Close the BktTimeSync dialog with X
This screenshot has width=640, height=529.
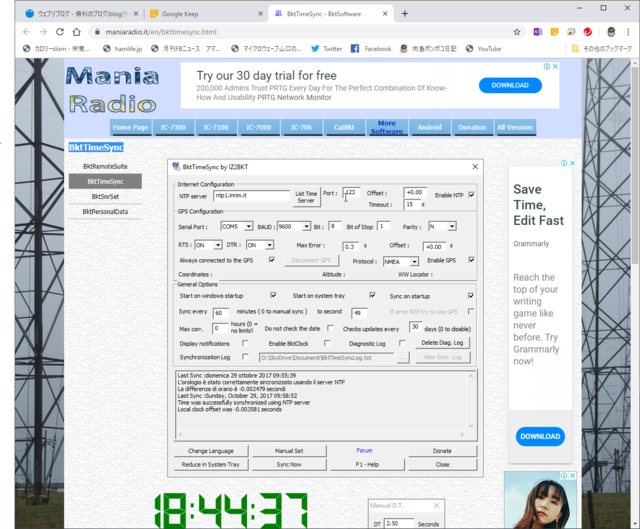(475, 167)
